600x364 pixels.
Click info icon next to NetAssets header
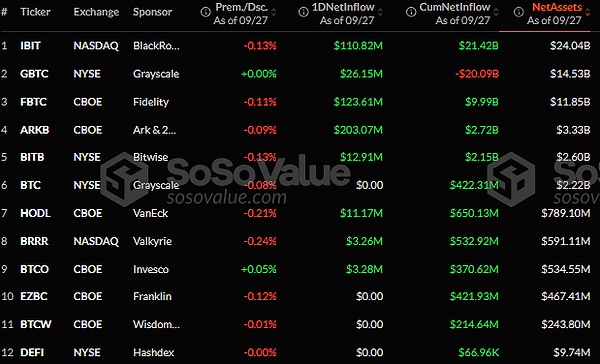click(x=519, y=12)
